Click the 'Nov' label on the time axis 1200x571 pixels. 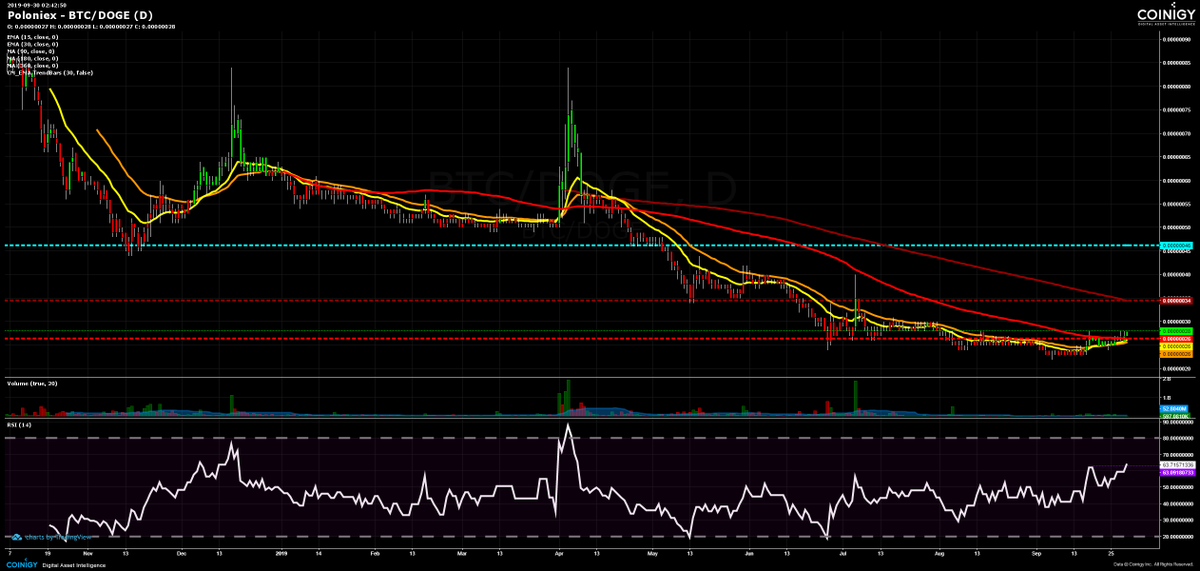click(88, 553)
